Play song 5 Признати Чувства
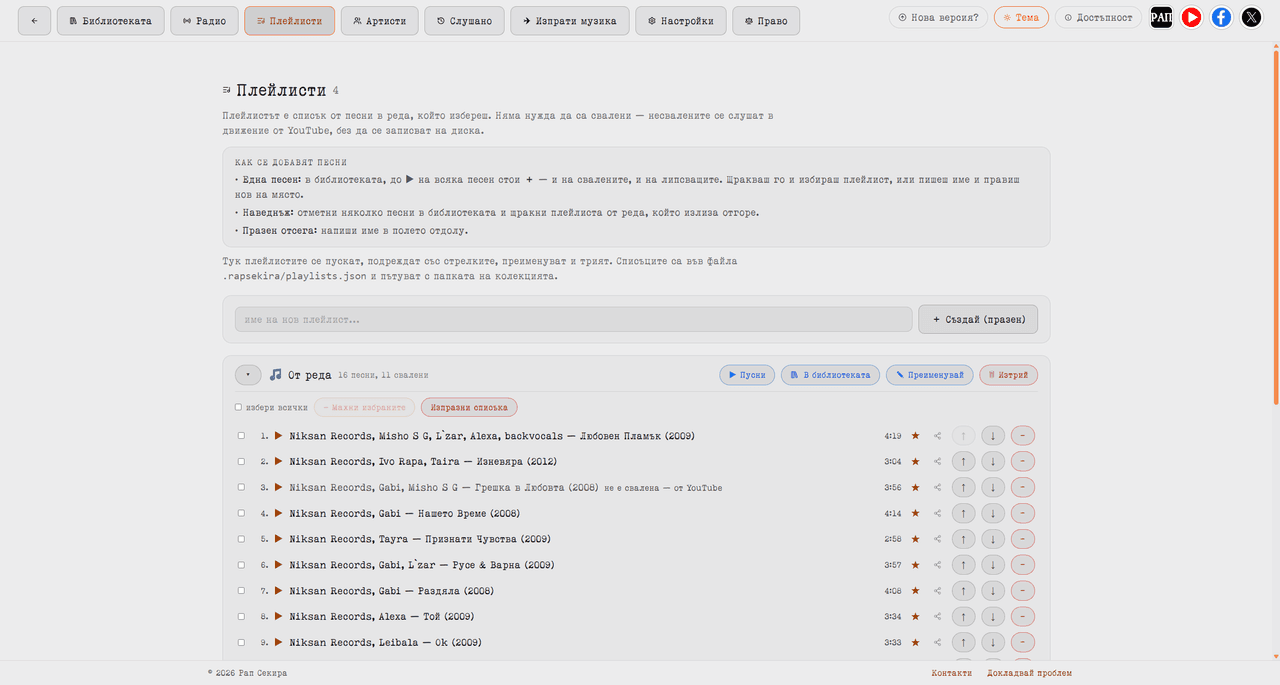The image size is (1280, 685). pos(279,539)
